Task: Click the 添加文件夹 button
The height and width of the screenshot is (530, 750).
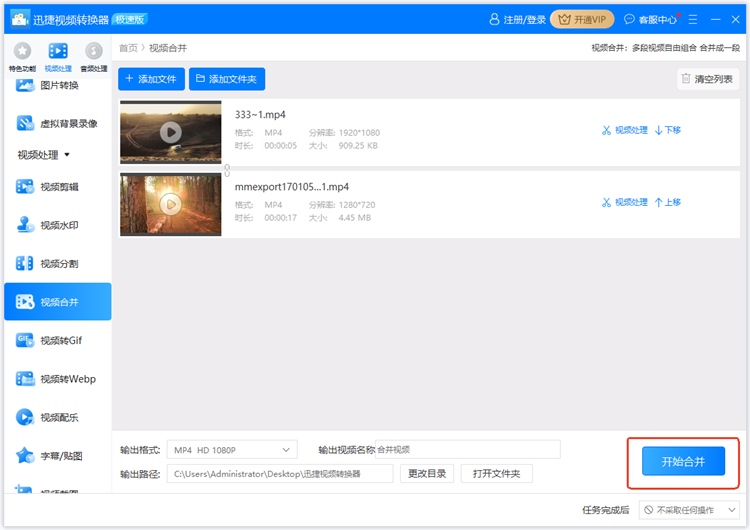Action: [227, 79]
